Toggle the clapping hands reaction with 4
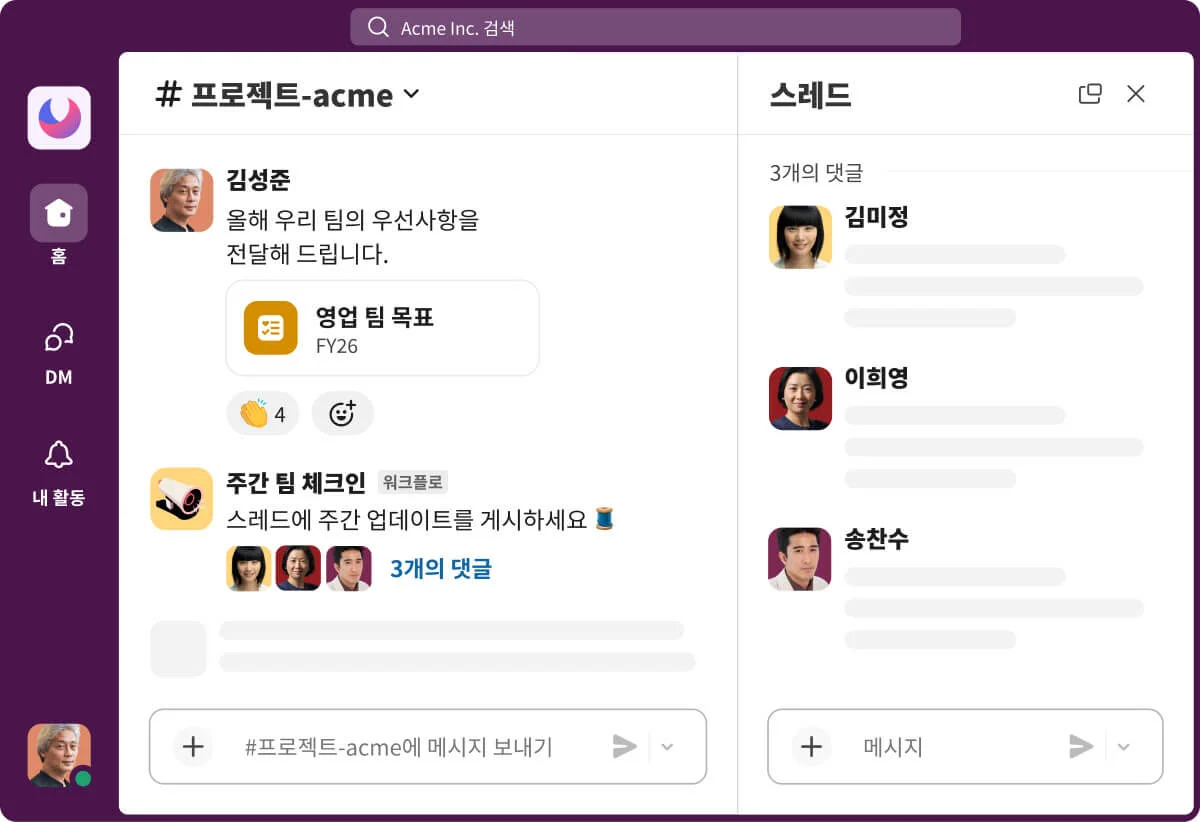 click(262, 413)
